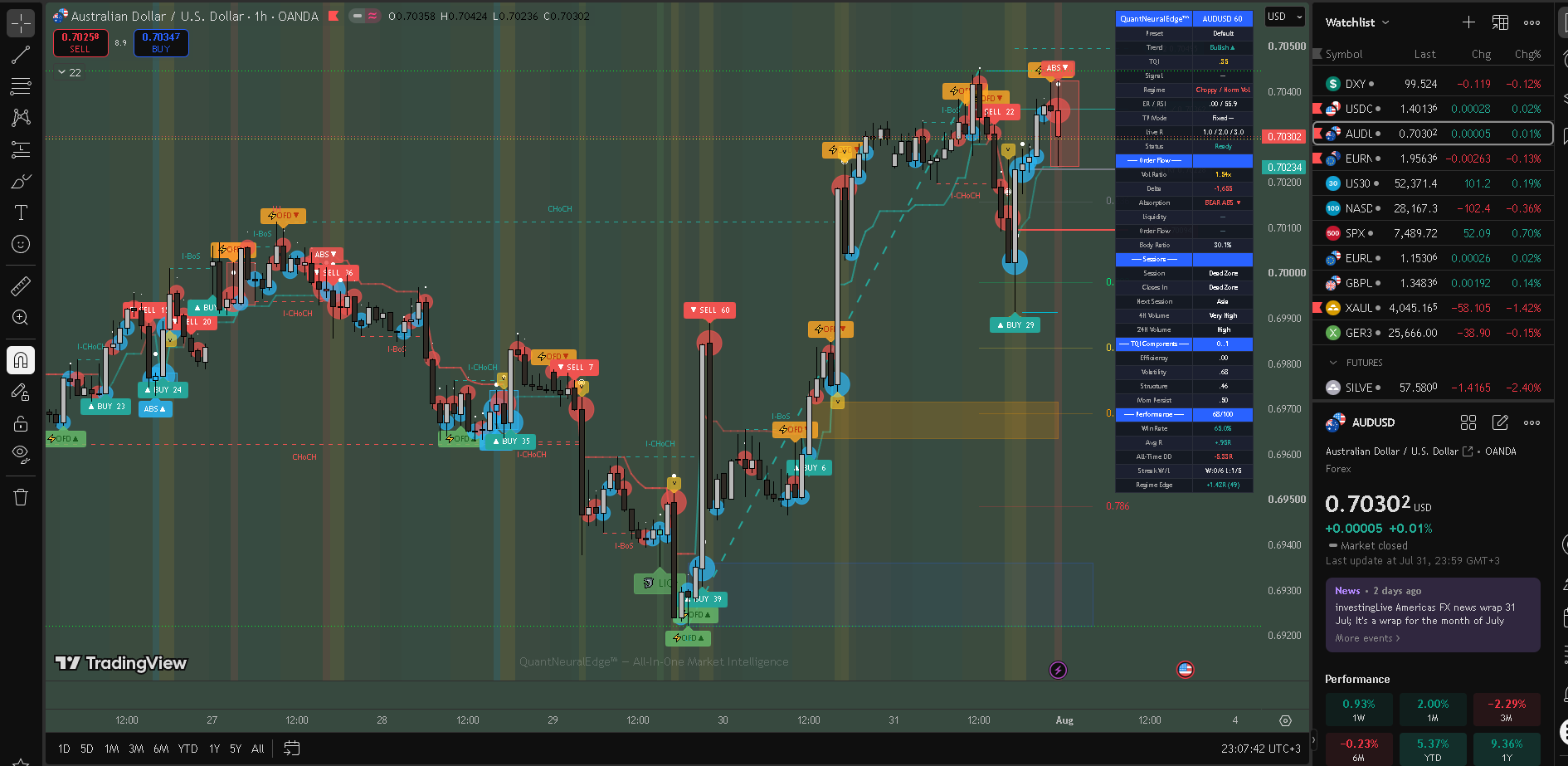Toggle magnet mode for drawings

(x=21, y=360)
